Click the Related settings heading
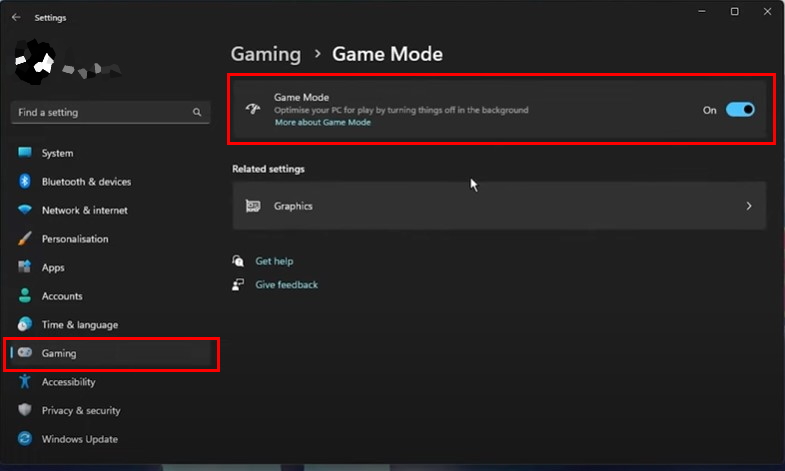785x471 pixels. point(268,169)
